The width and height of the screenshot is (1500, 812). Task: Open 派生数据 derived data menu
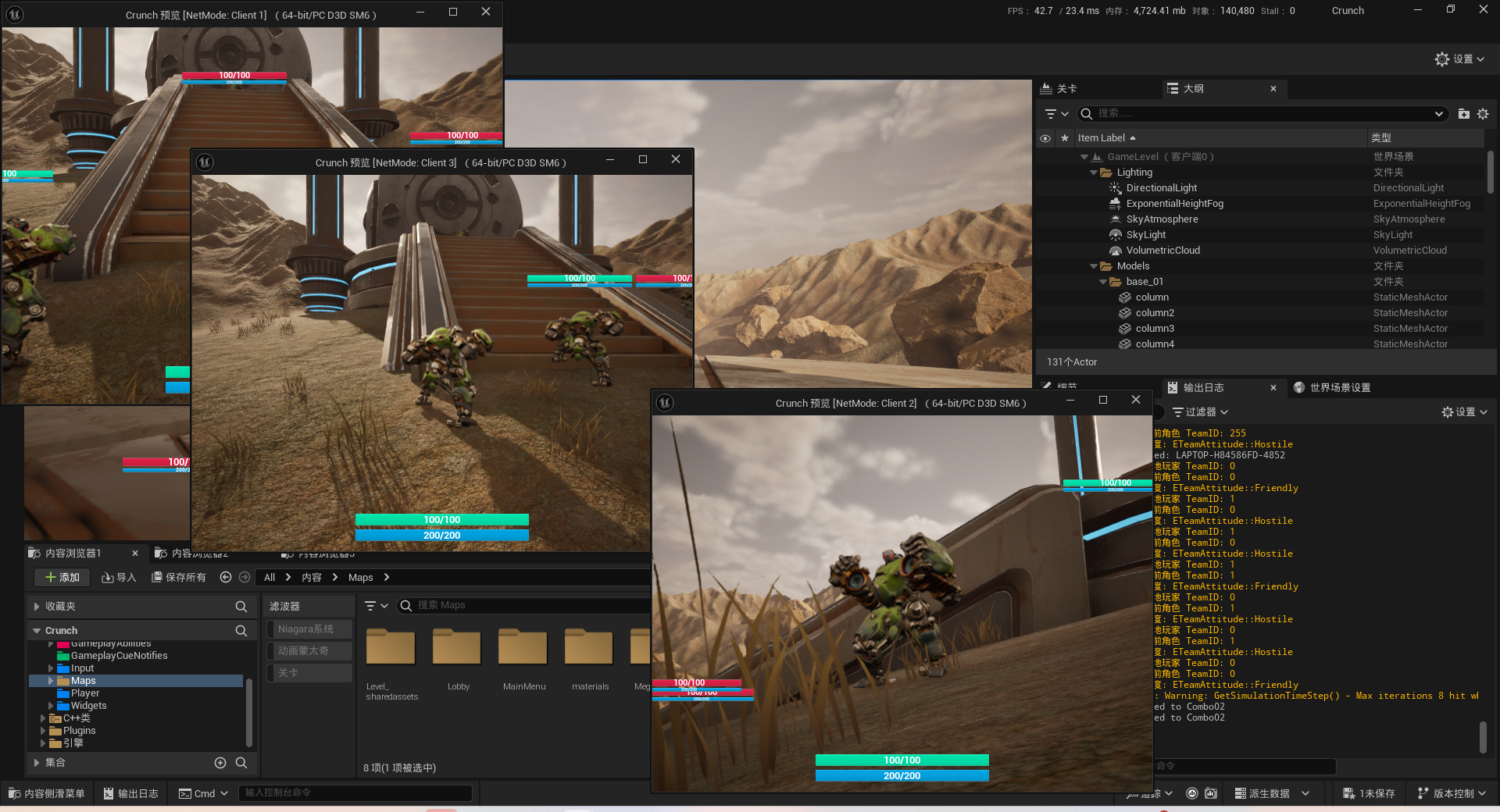[x=1272, y=794]
